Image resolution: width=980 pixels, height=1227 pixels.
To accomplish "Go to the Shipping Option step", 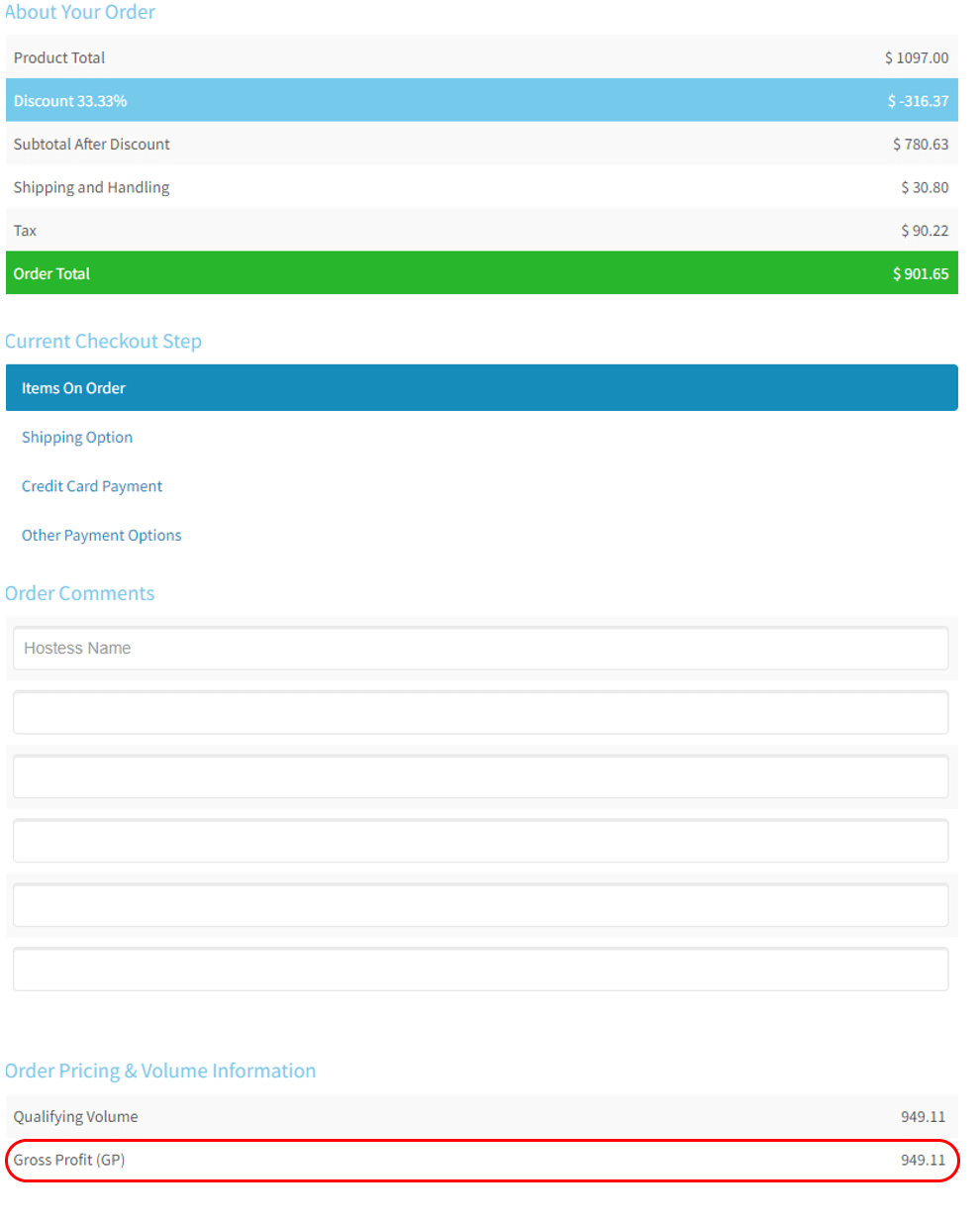I will tap(77, 437).
